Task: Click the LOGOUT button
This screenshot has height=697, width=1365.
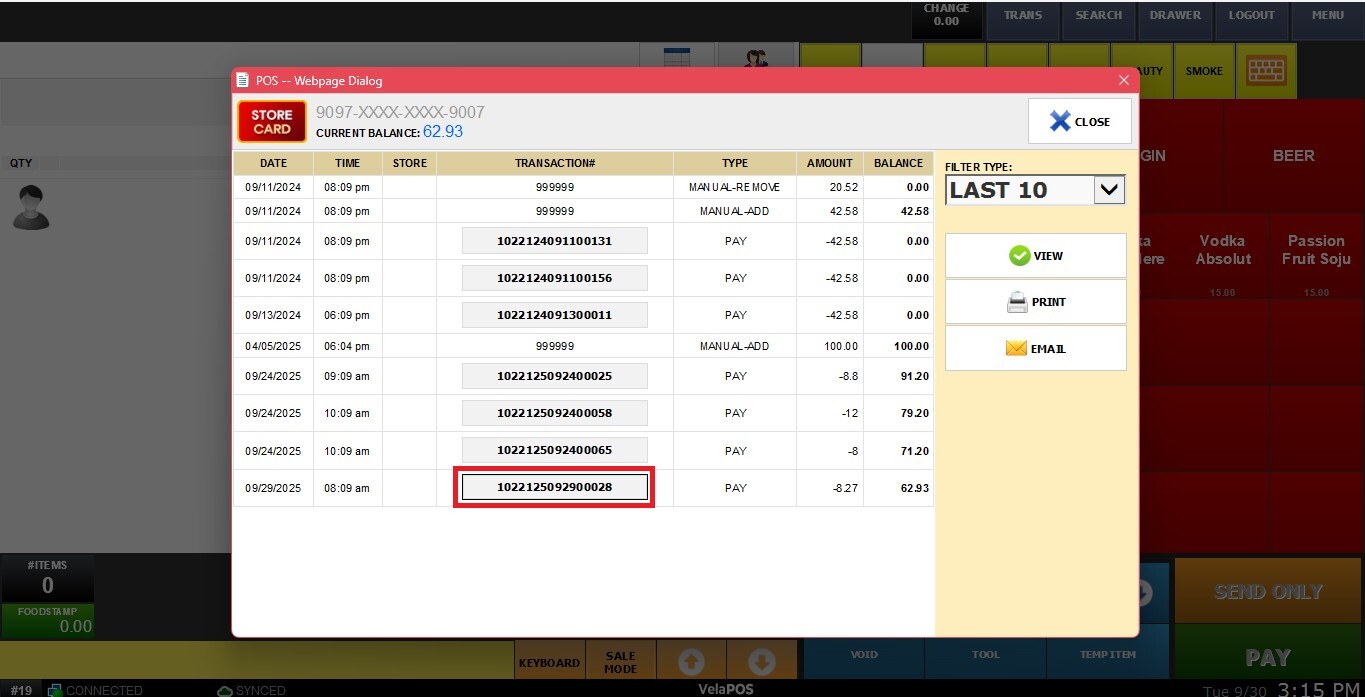Action: tap(1251, 16)
